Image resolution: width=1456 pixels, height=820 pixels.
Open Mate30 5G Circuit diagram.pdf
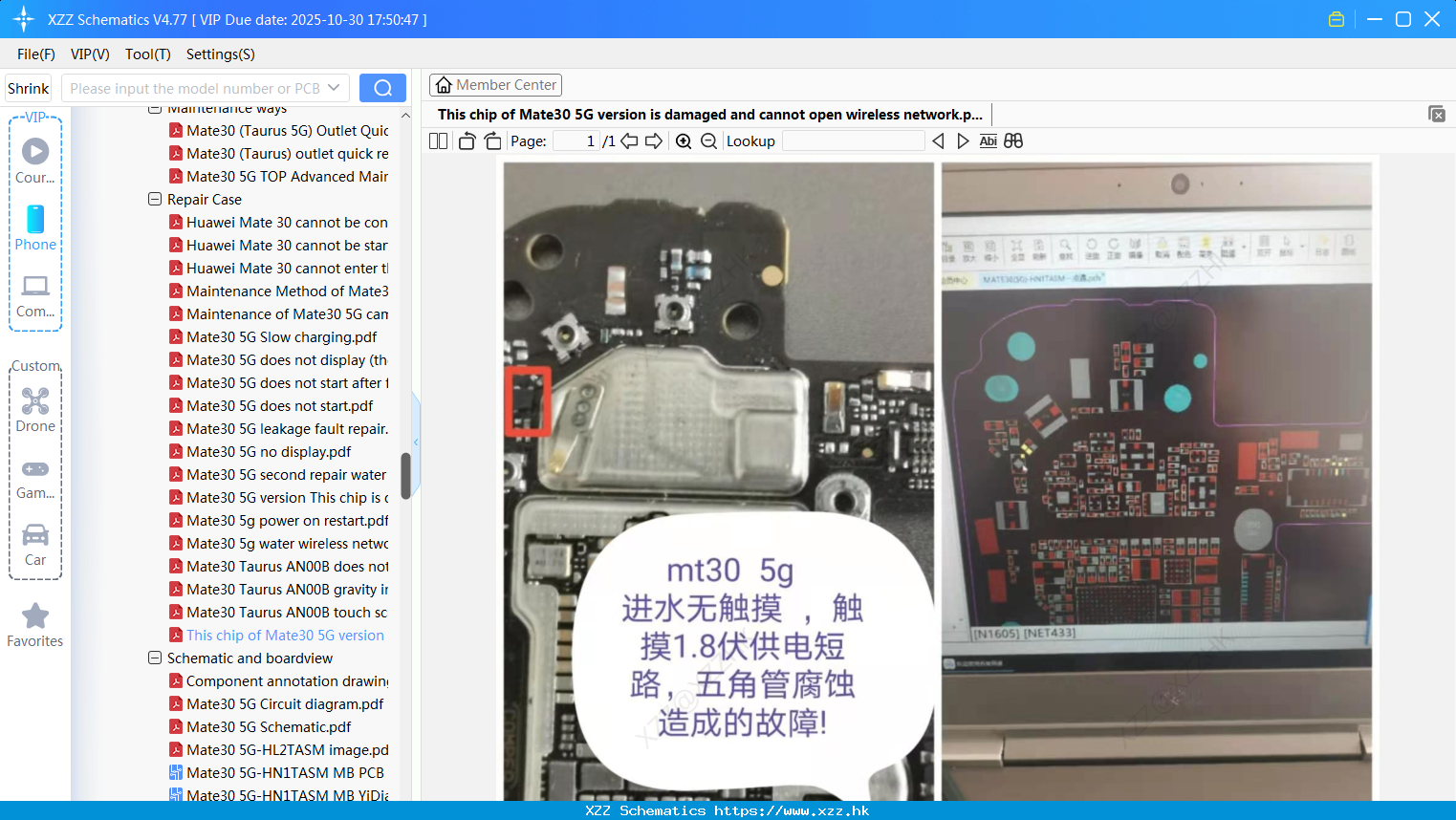point(285,704)
